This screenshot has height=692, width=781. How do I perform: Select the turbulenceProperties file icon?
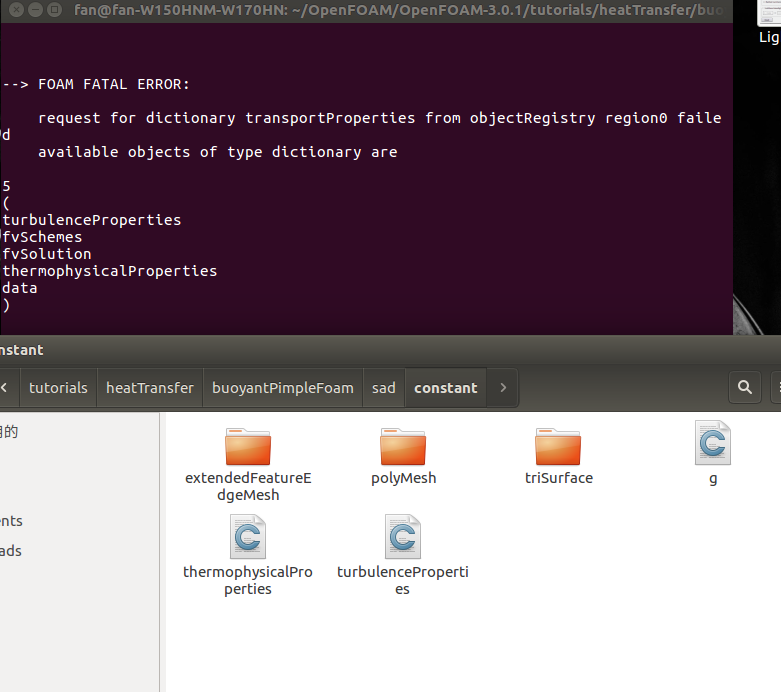coord(402,537)
